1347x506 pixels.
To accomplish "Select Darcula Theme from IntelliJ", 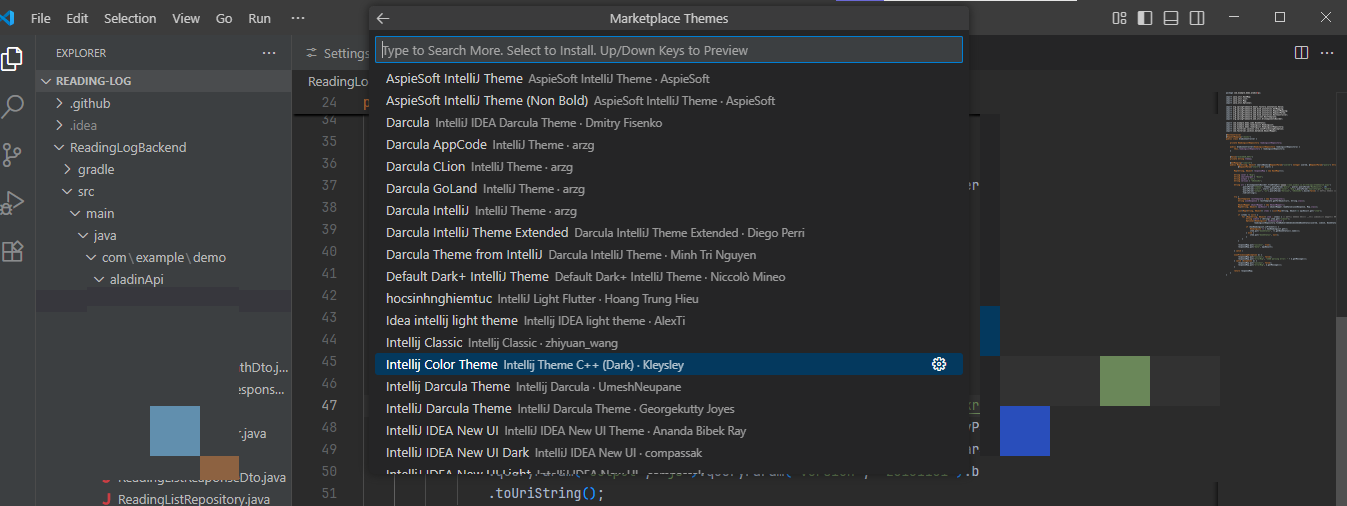I will [x=669, y=254].
